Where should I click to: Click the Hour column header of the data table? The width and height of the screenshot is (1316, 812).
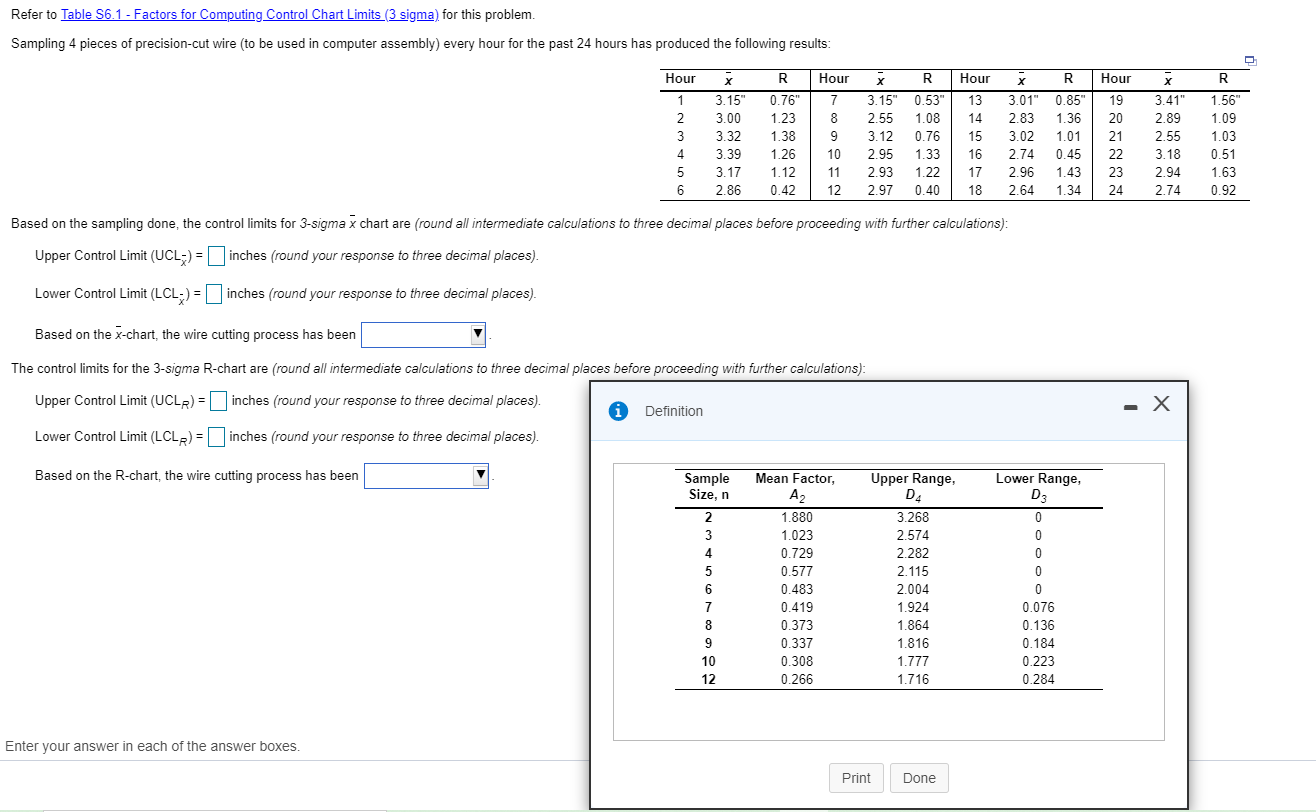pos(680,79)
